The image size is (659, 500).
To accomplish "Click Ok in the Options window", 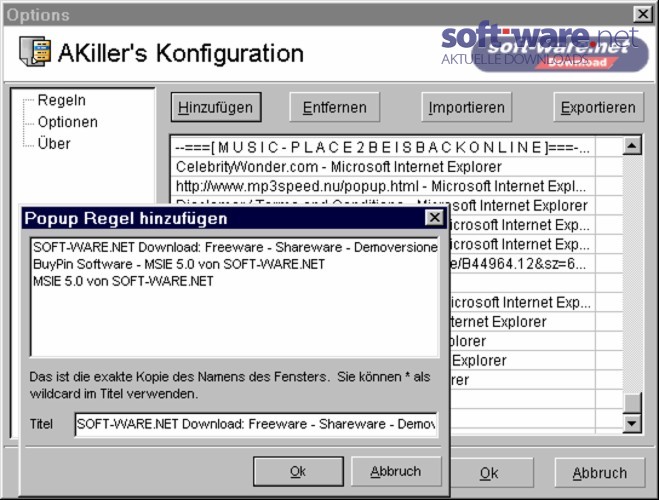I will (490, 473).
